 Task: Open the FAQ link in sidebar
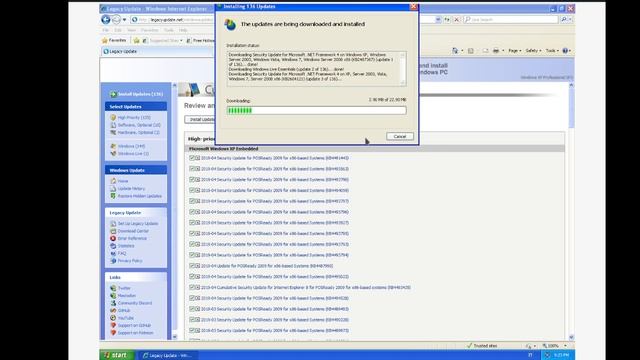coord(122,253)
